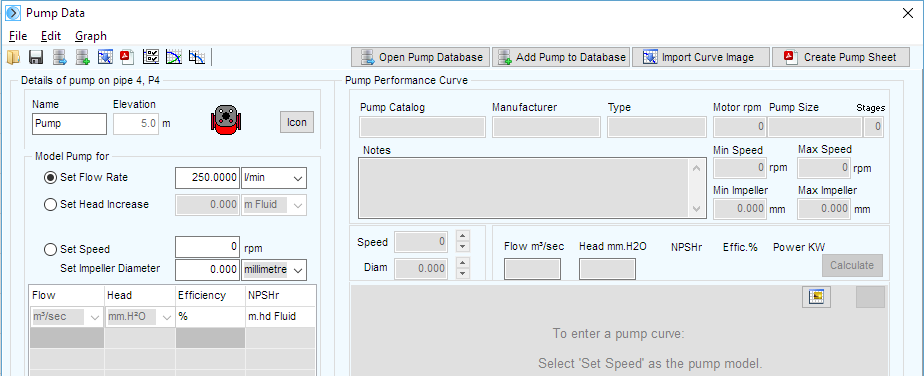This screenshot has width=924, height=376.
Task: Click the red pump symbol image
Action: [227, 120]
